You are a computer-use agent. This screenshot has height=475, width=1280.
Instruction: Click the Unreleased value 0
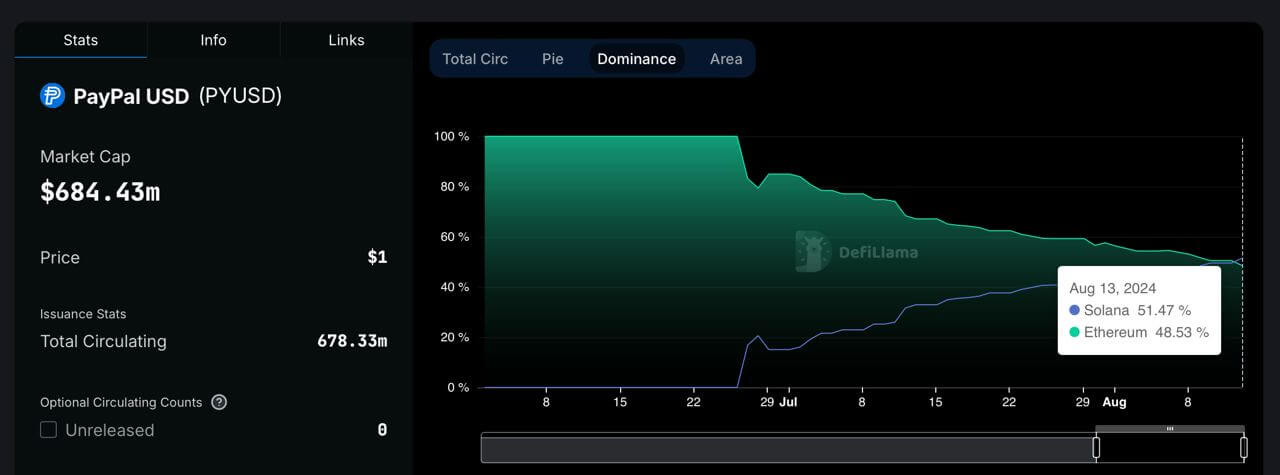tap(382, 430)
